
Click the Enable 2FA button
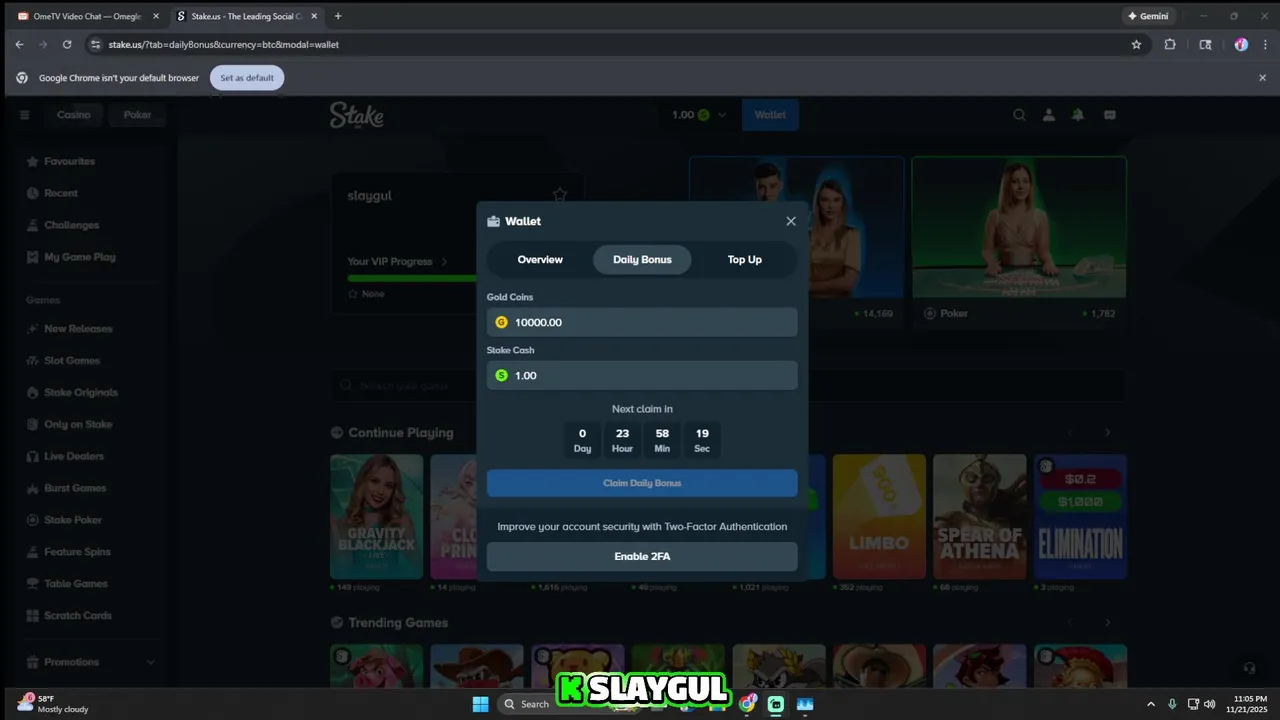coord(642,556)
